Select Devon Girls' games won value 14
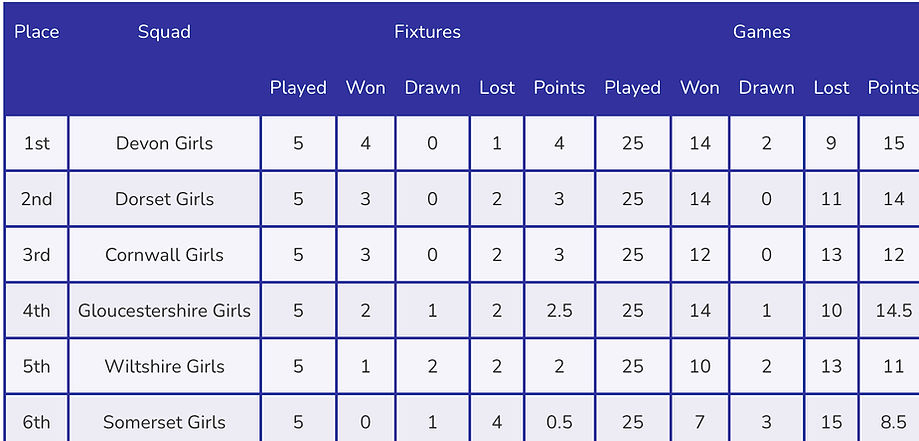This screenshot has width=919, height=441. 700,143
